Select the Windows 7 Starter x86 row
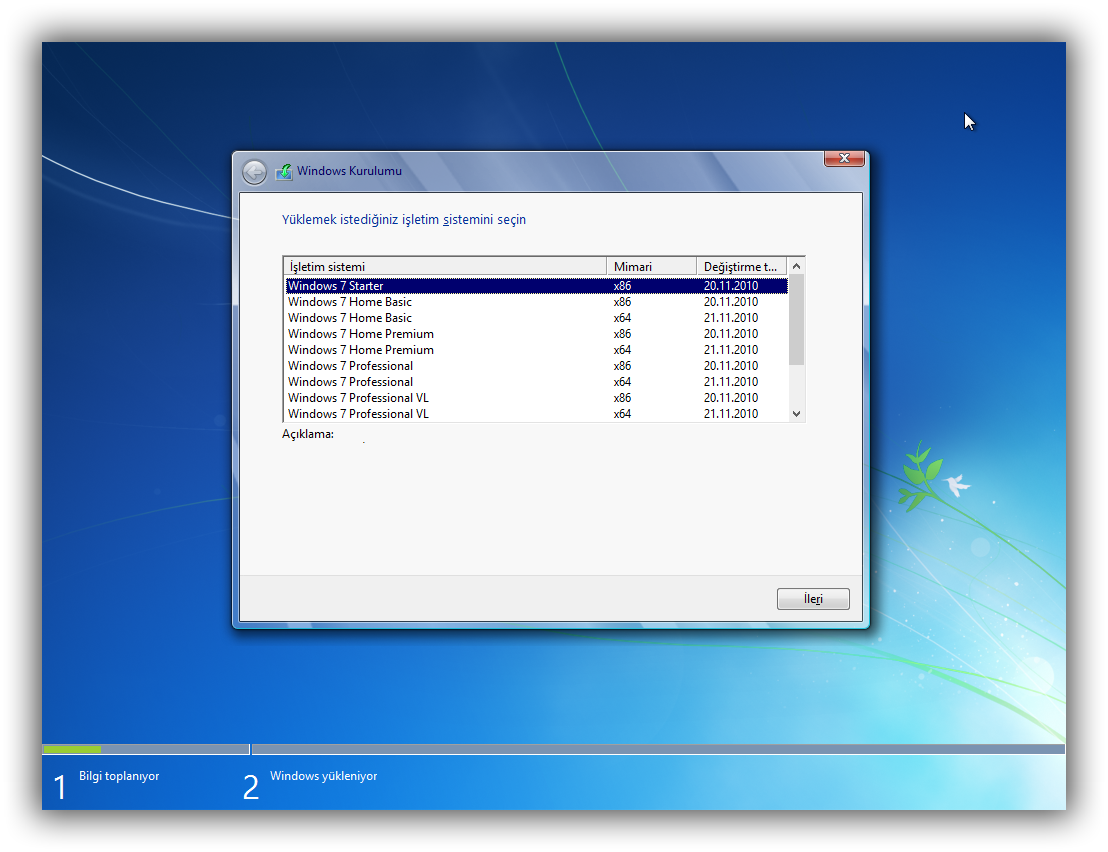Image resolution: width=1108 pixels, height=852 pixels. (x=536, y=285)
